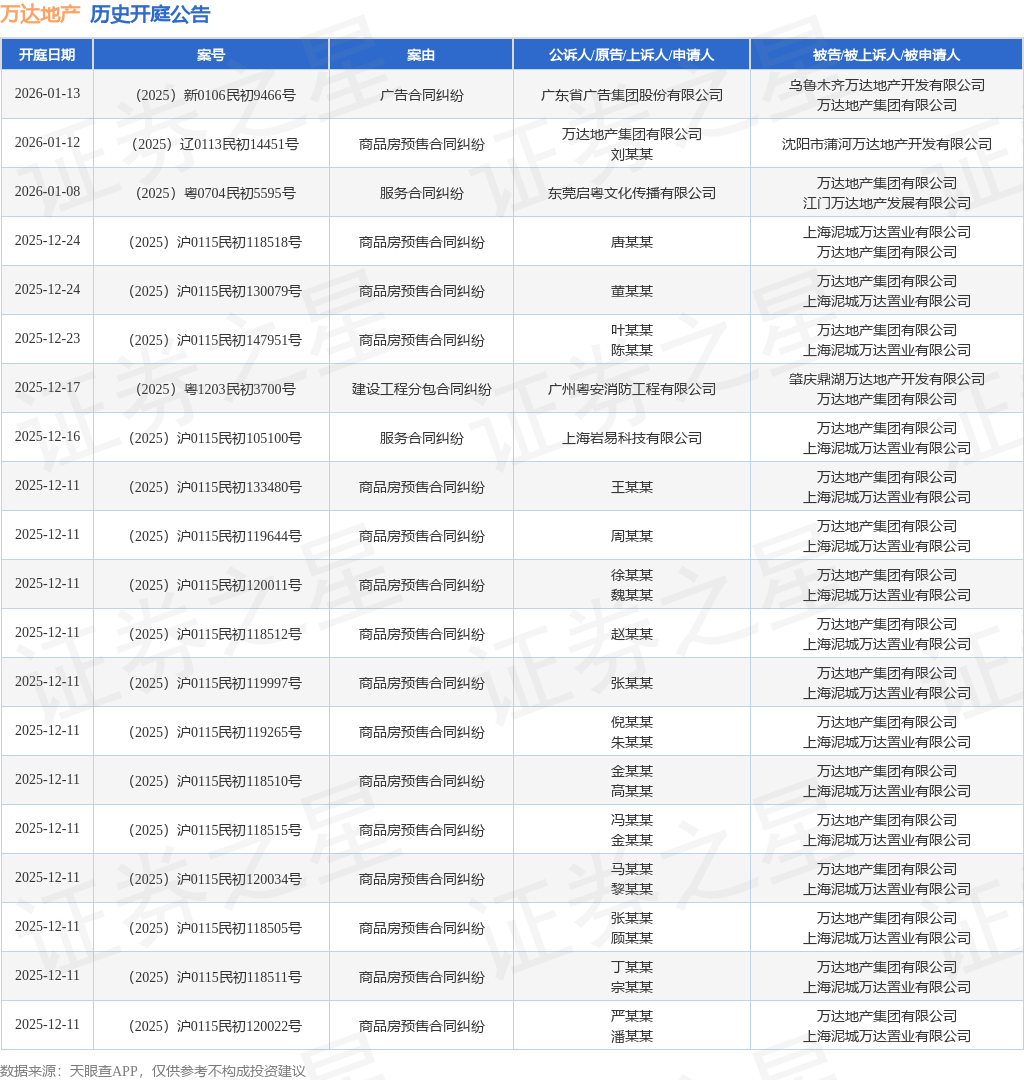This screenshot has width=1024, height=1080.
Task: Click plaintiff 徐某某
Action: (x=631, y=574)
